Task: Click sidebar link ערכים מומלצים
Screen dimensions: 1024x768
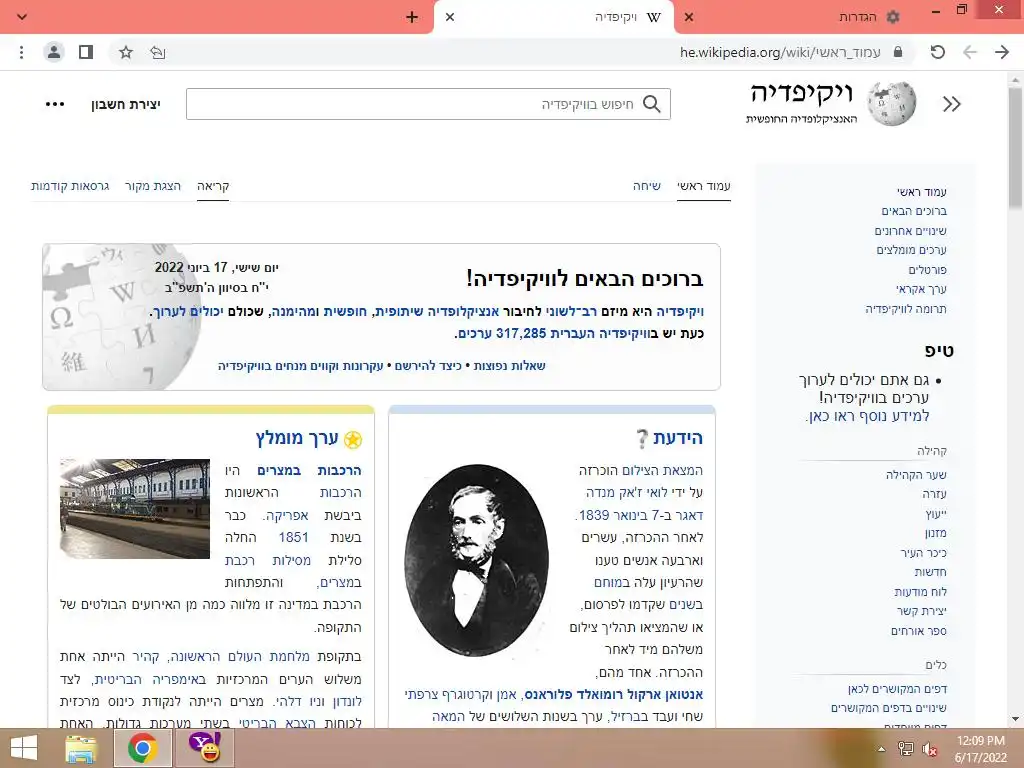Action: click(x=911, y=250)
